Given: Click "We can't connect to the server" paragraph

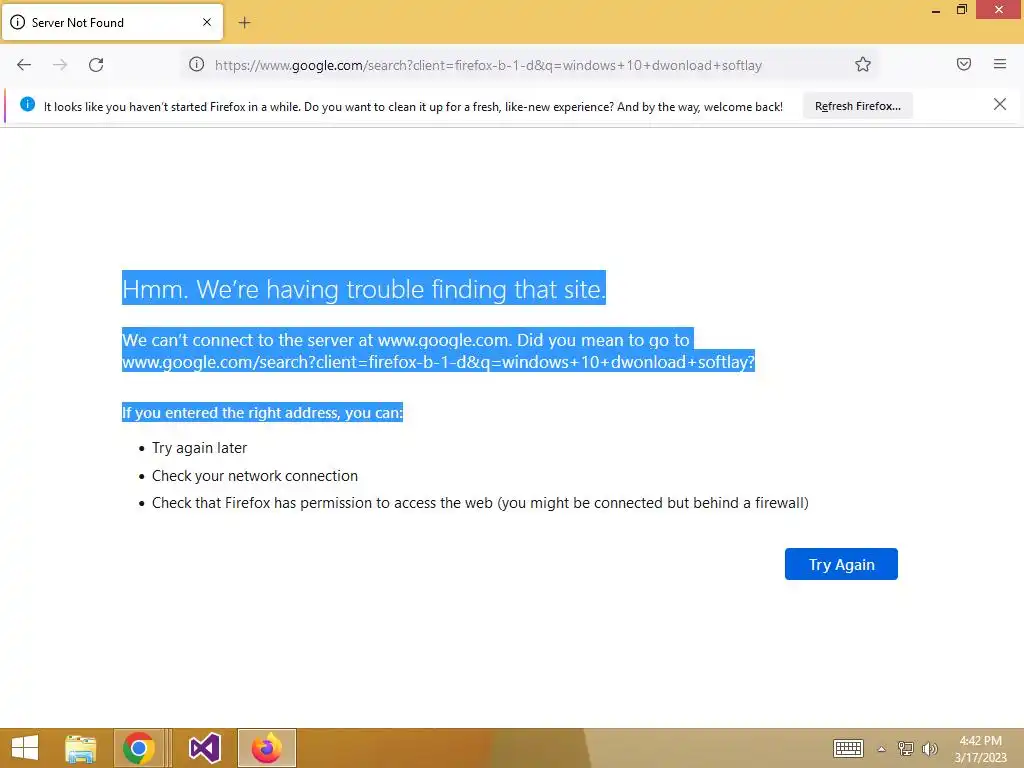Looking at the screenshot, I should pyautogui.click(x=438, y=351).
